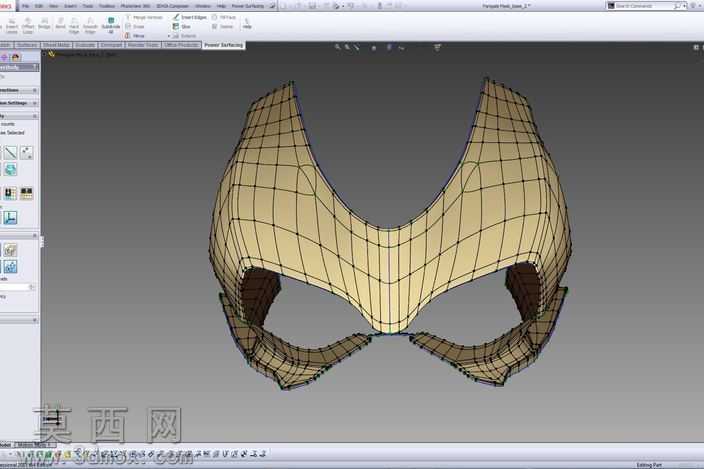Open the Photoview 360 menu

pos(136,6)
